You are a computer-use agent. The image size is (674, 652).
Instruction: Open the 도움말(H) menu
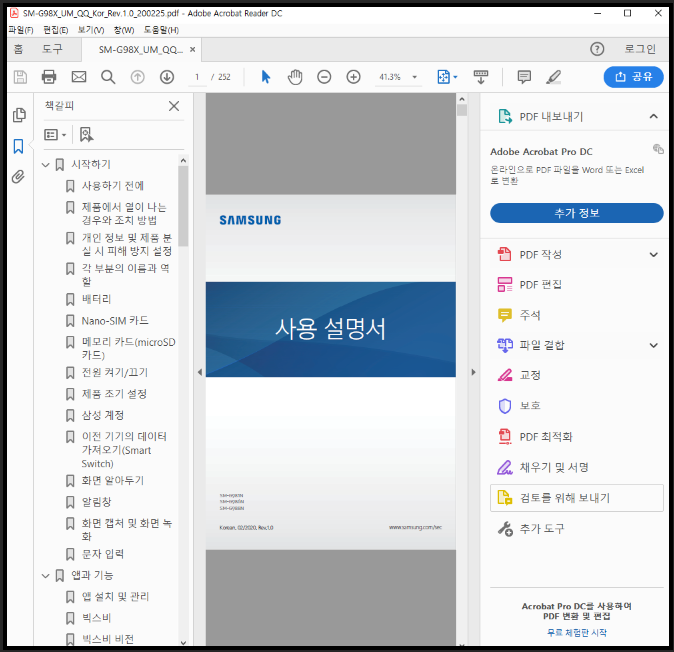coord(161,30)
